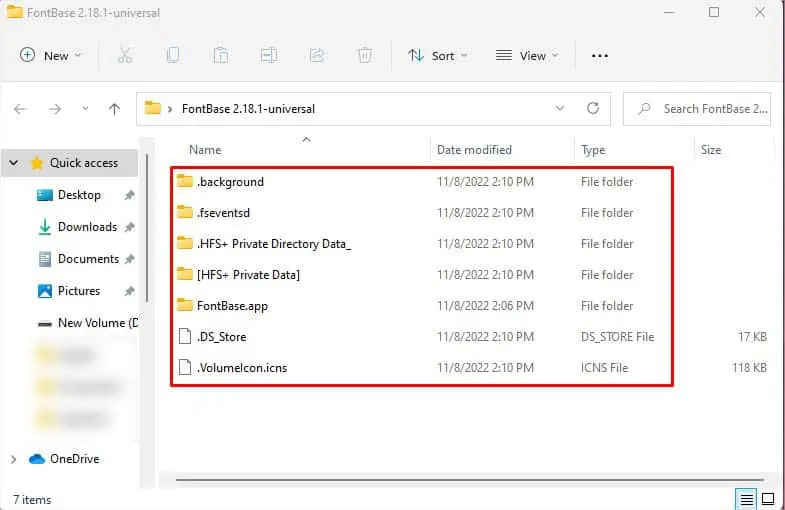
Task: Click the Rename icon in toolbar
Action: [269, 55]
